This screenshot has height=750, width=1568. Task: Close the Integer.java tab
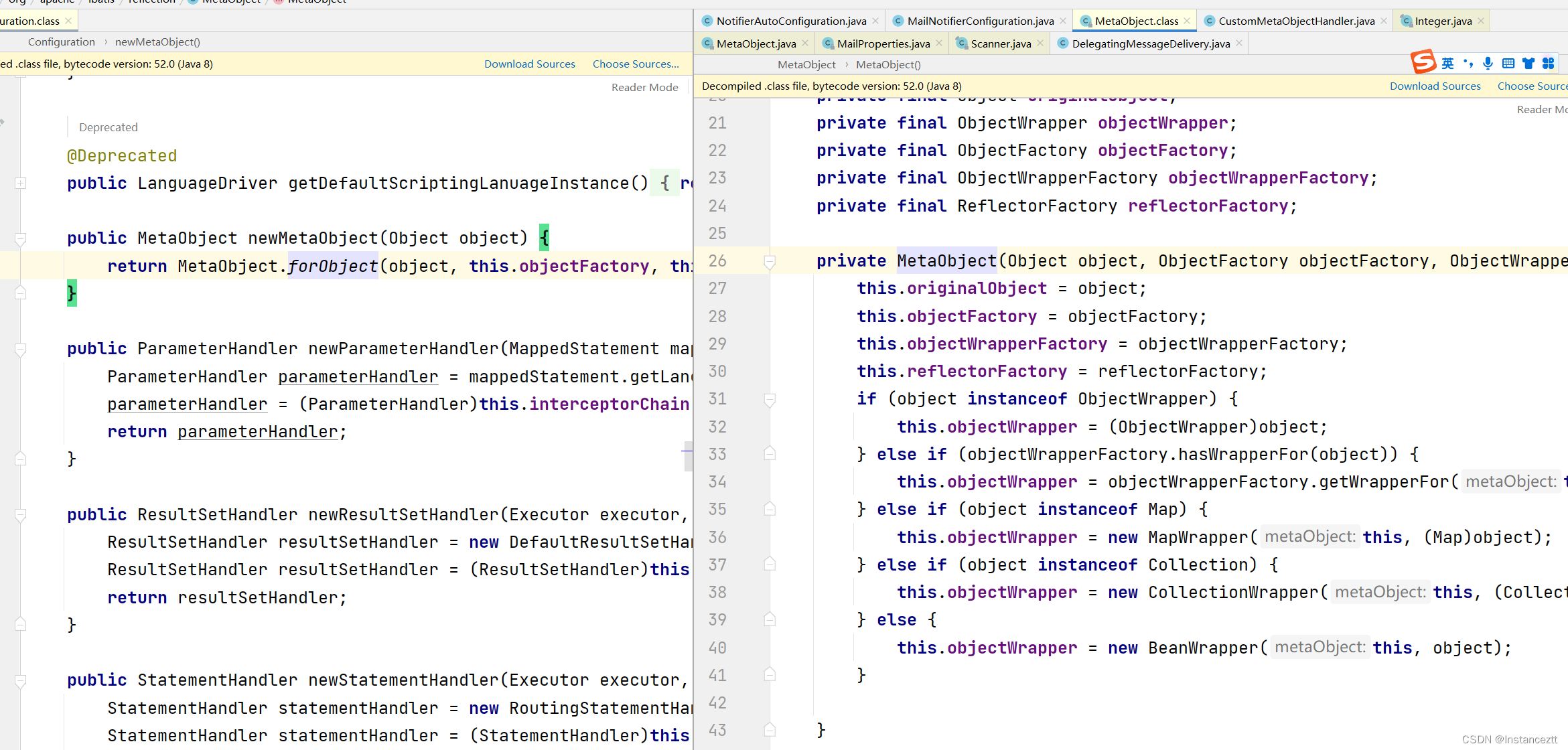[1481, 21]
